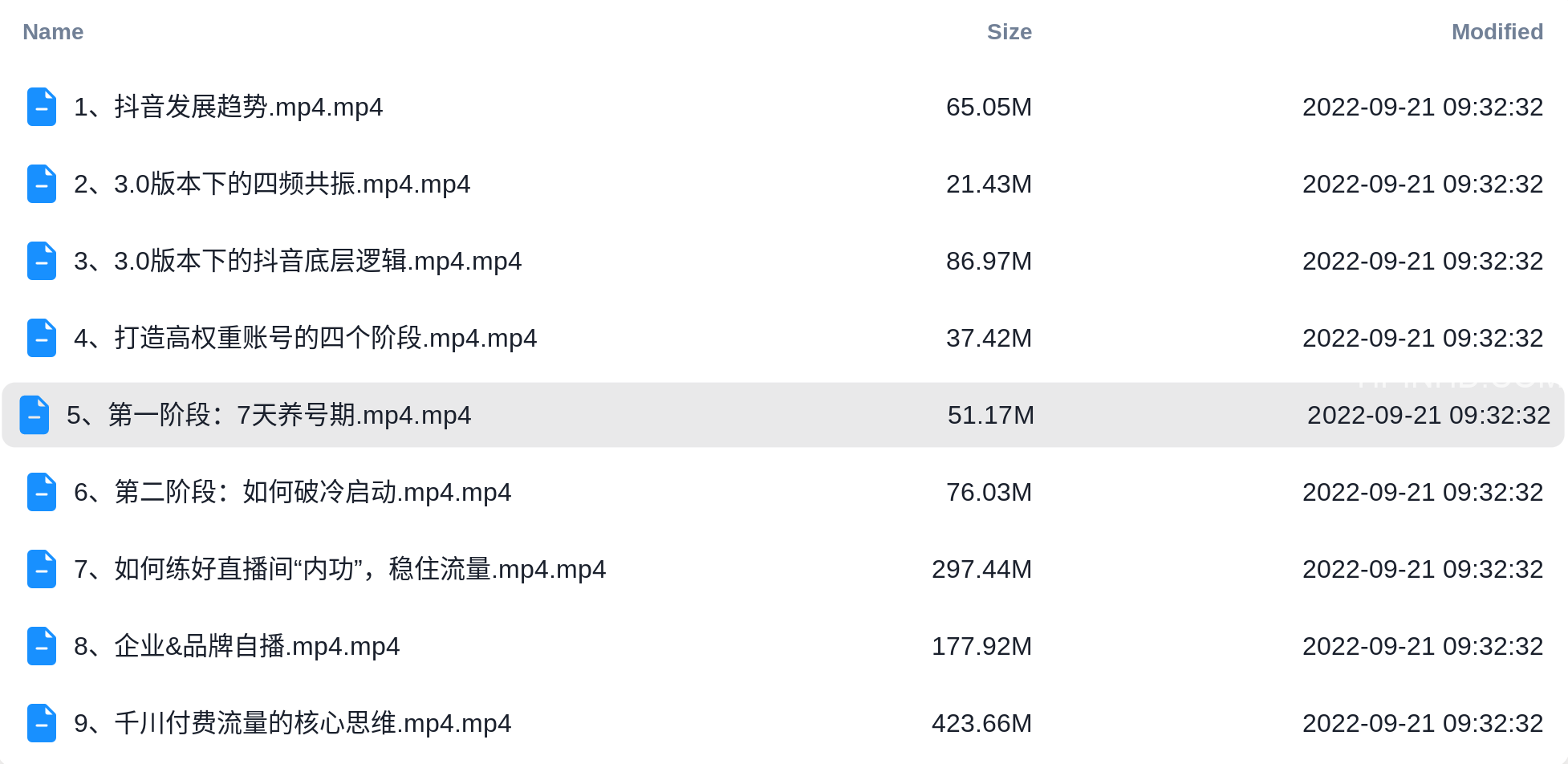Click file icon for 1、抖音发展趋势.mp4.mp4
The height and width of the screenshot is (764, 1568).
click(42, 107)
